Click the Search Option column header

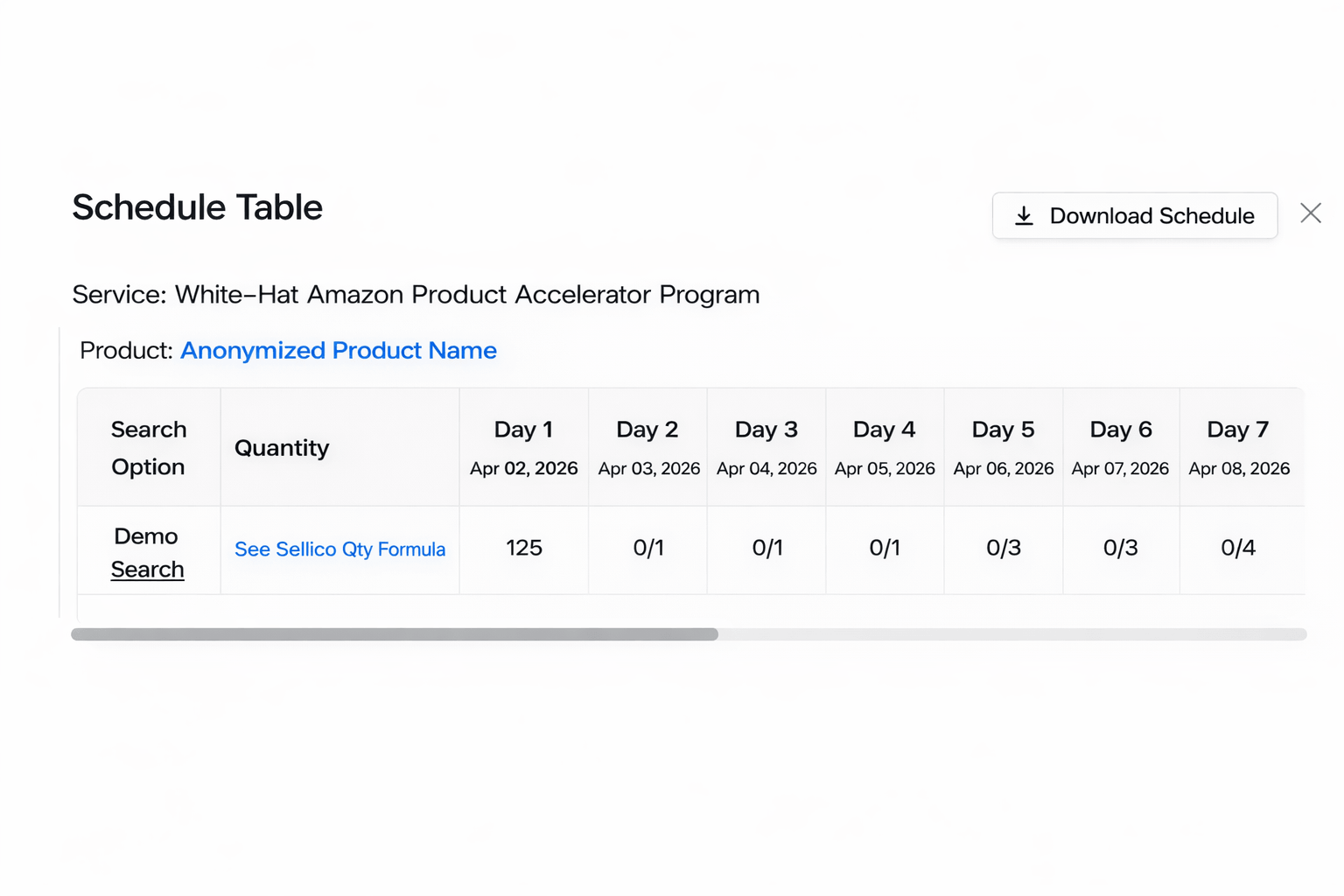pos(149,448)
